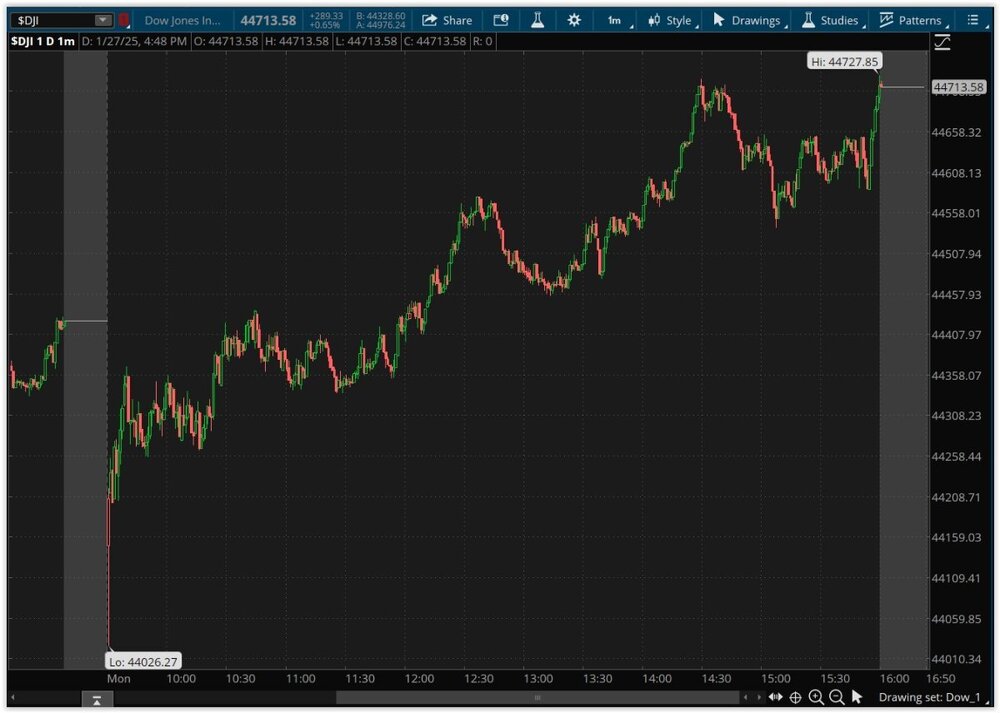Screen dimensions: 1000x713
Task: Click the hamburger menu icon at top right
Action: coord(973,19)
